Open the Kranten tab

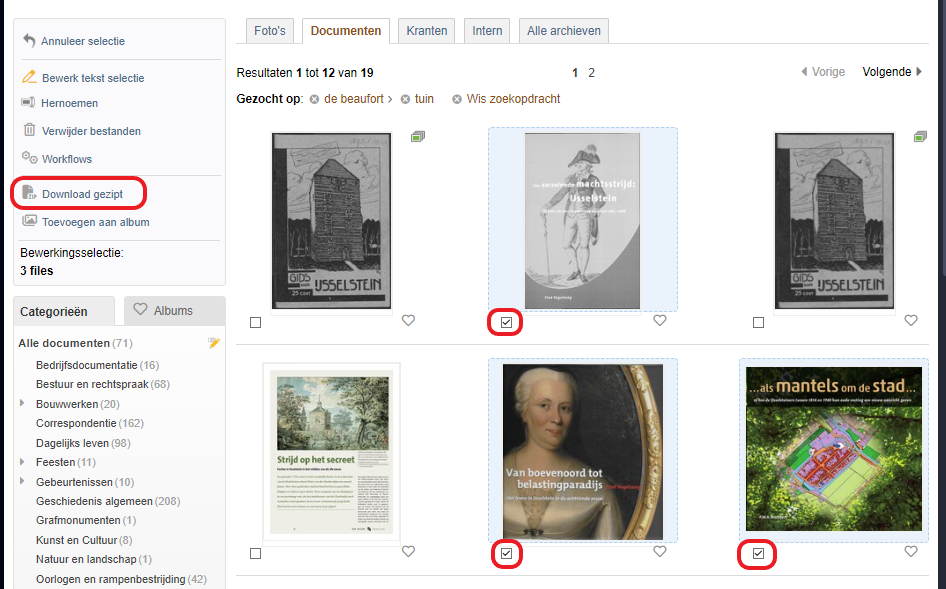click(427, 31)
